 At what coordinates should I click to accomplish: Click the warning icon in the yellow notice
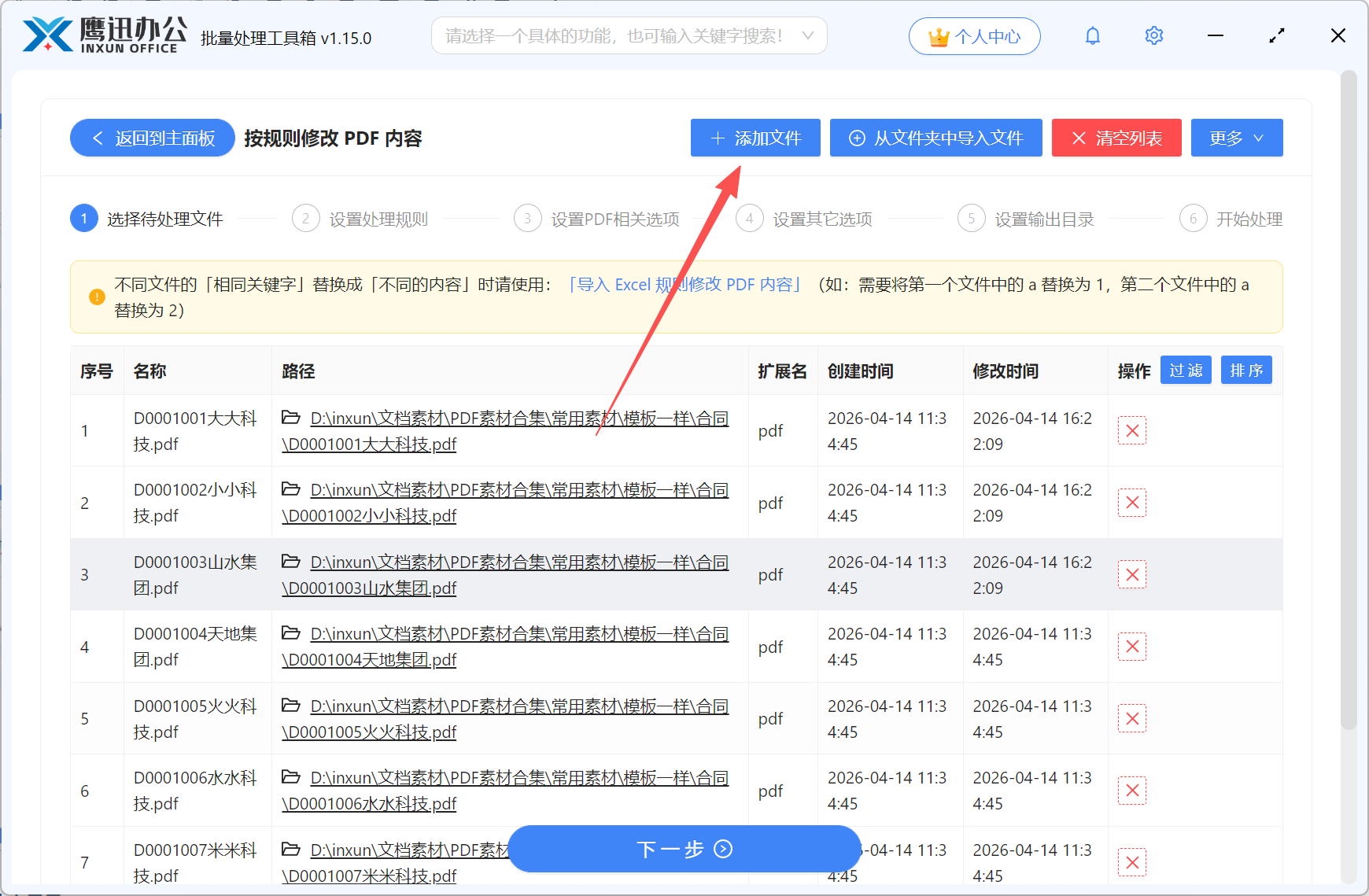pyautogui.click(x=96, y=297)
